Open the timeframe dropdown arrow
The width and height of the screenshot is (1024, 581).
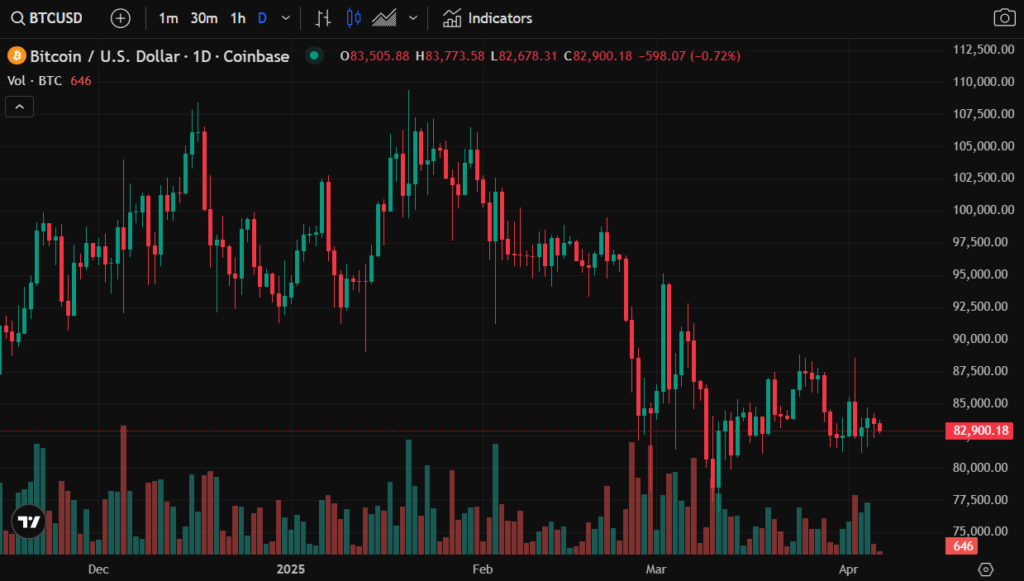coord(287,18)
